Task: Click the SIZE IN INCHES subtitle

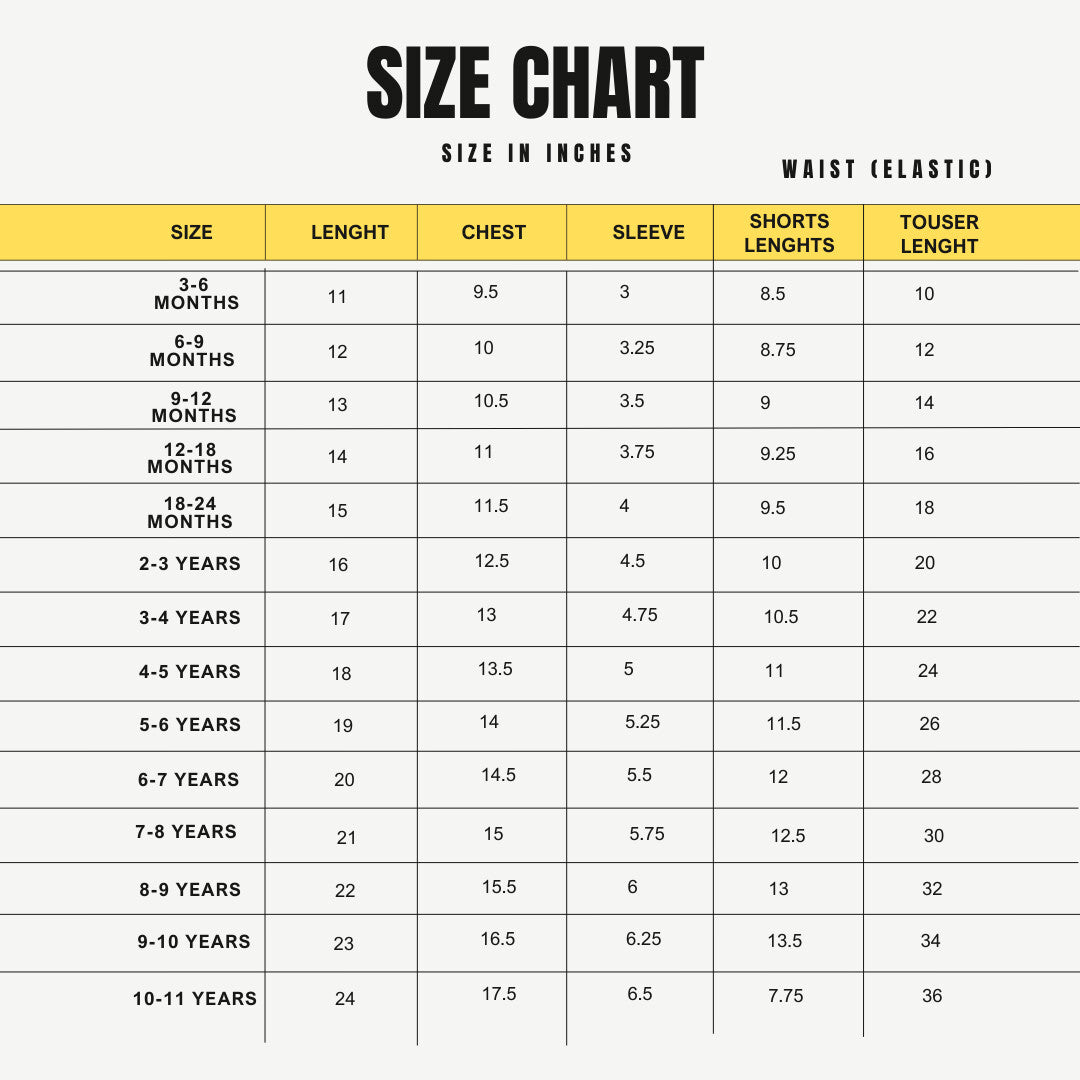Action: (538, 153)
